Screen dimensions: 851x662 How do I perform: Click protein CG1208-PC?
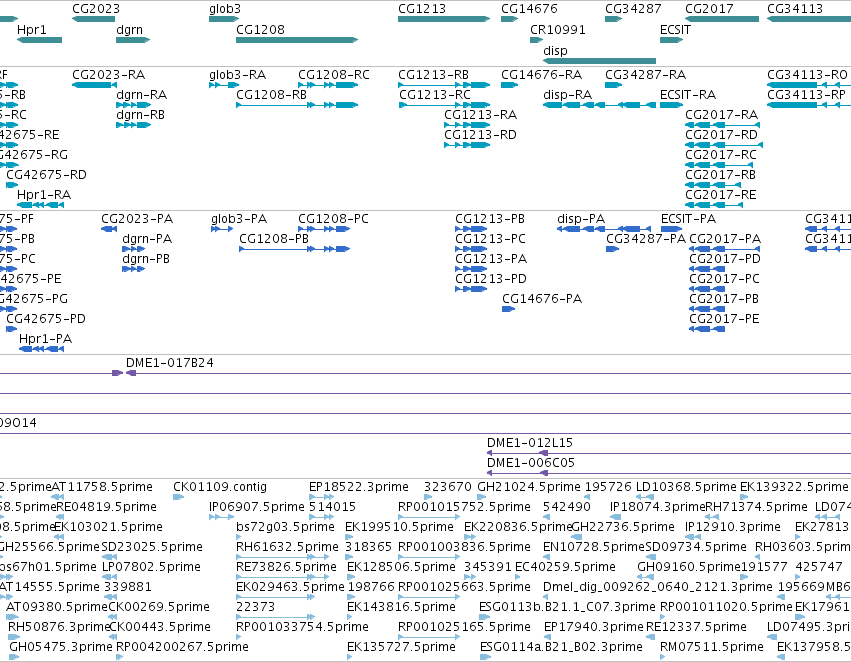323,228
